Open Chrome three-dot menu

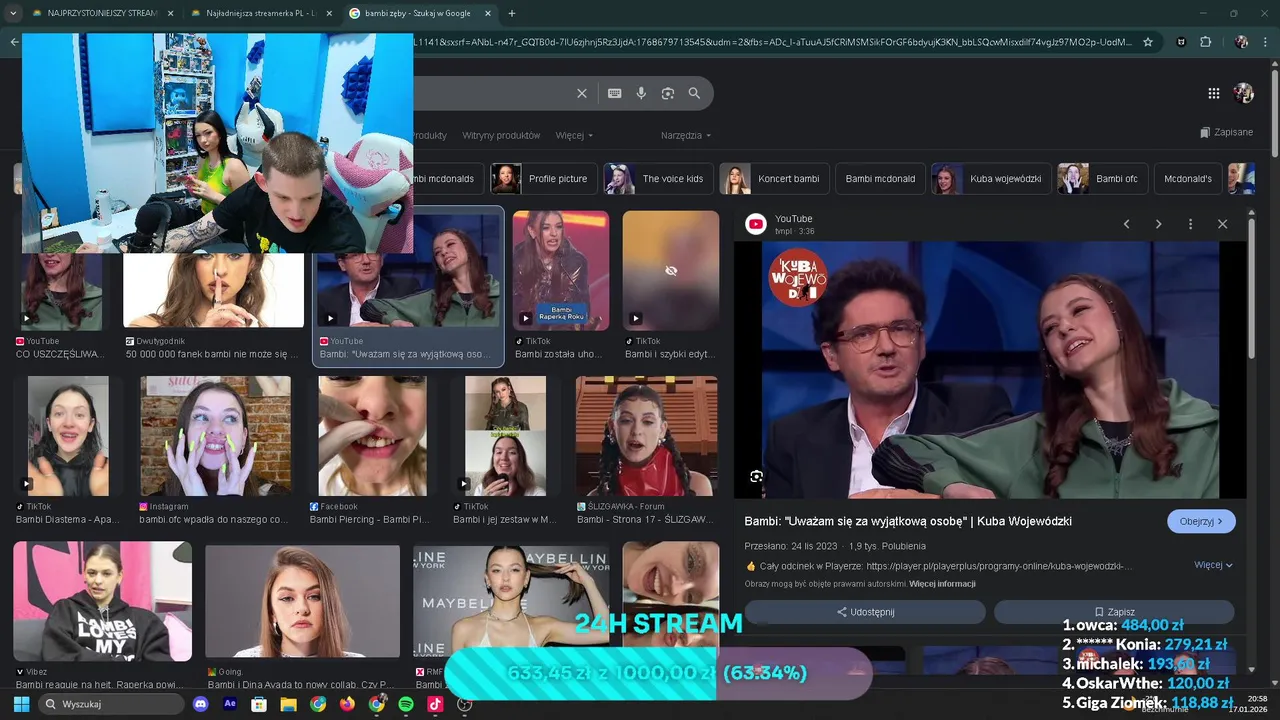pyautogui.click(x=1266, y=42)
